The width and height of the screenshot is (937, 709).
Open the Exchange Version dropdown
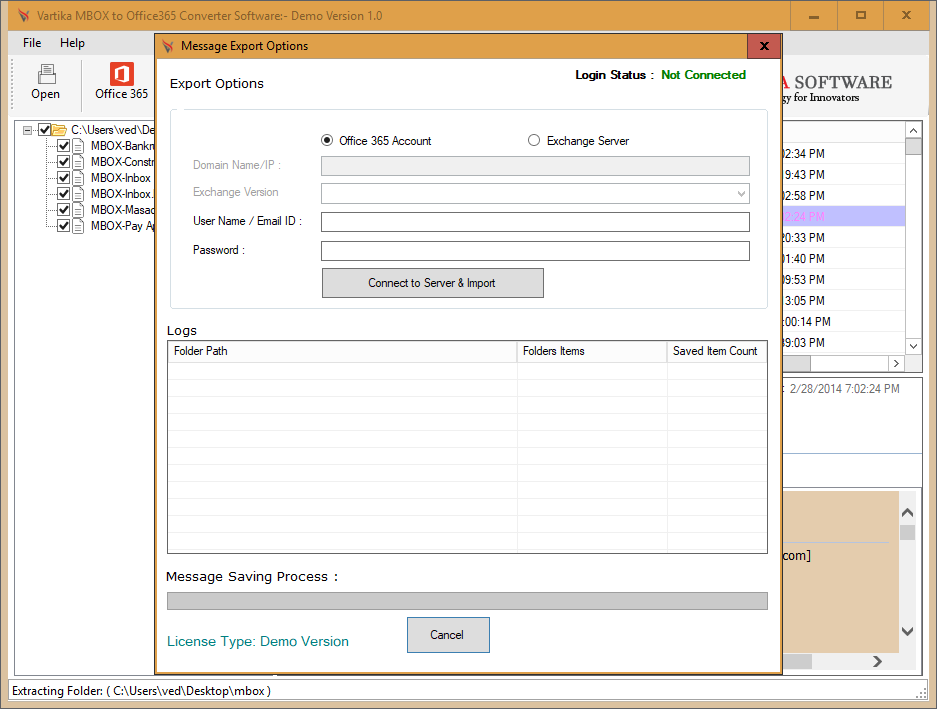(x=741, y=194)
